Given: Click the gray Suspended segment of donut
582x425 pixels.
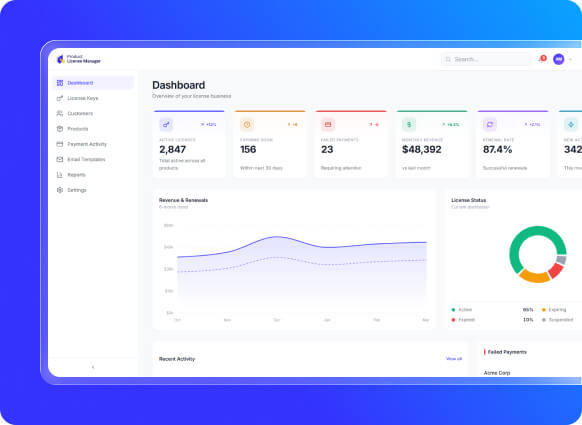Looking at the screenshot, I should pyautogui.click(x=562, y=259).
